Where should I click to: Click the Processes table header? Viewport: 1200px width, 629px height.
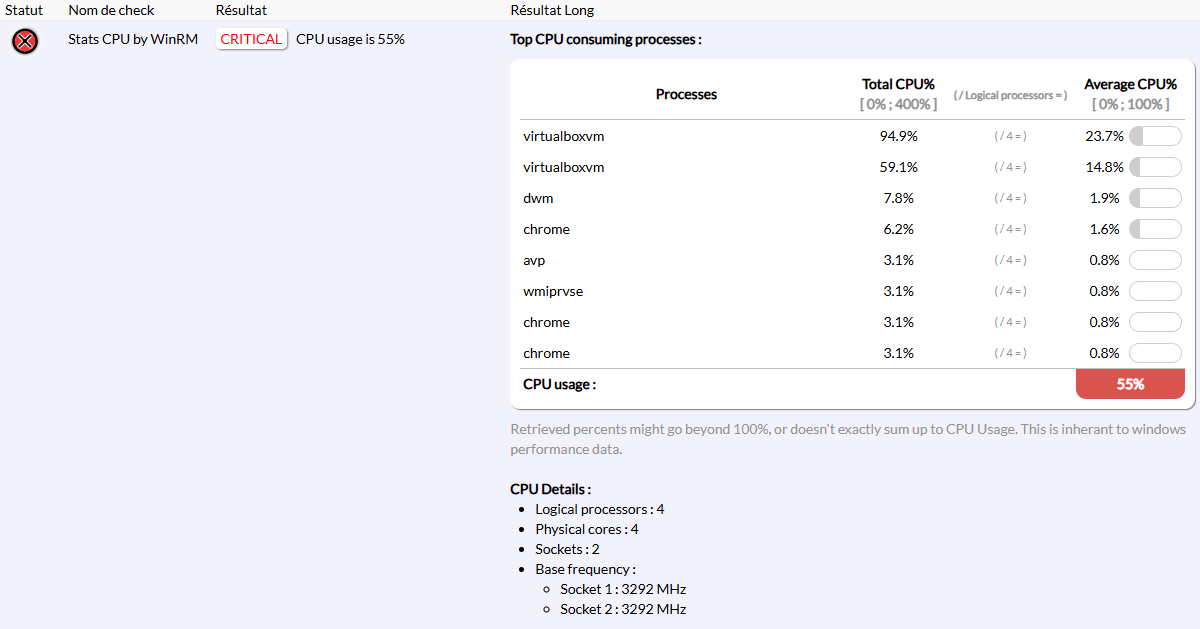(x=686, y=94)
